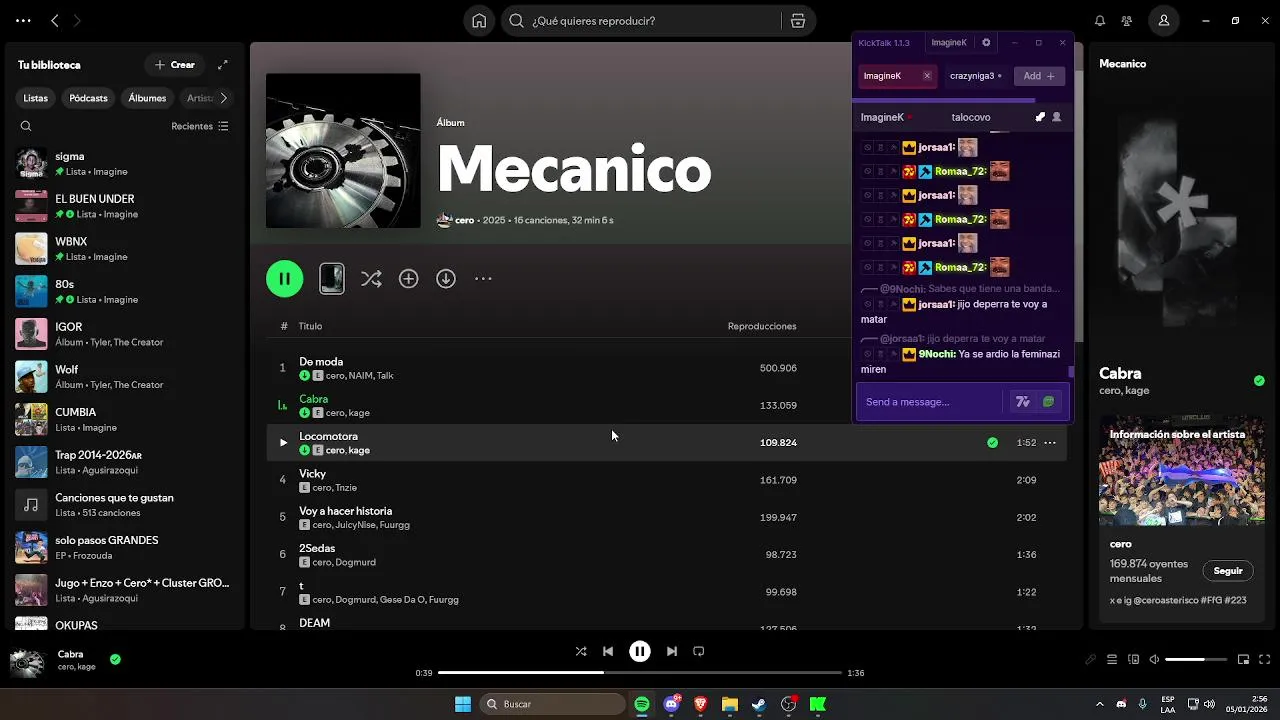Image resolution: width=1280 pixels, height=720 pixels.
Task: Toggle shuffle in the bottom player bar
Action: click(581, 651)
